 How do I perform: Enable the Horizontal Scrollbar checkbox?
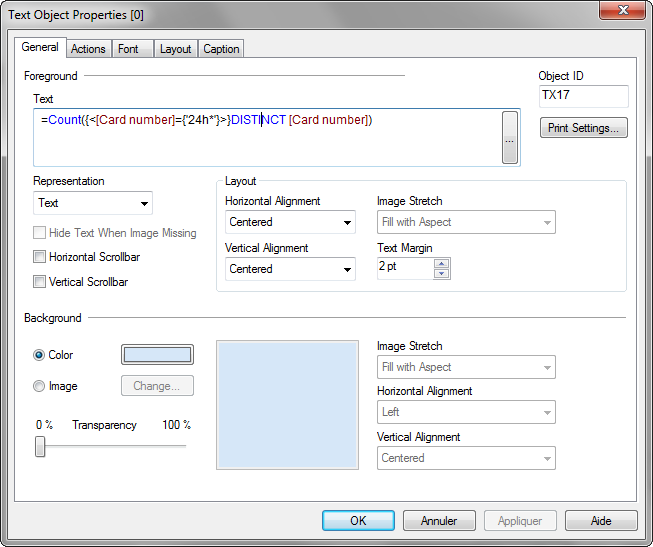coord(40,257)
